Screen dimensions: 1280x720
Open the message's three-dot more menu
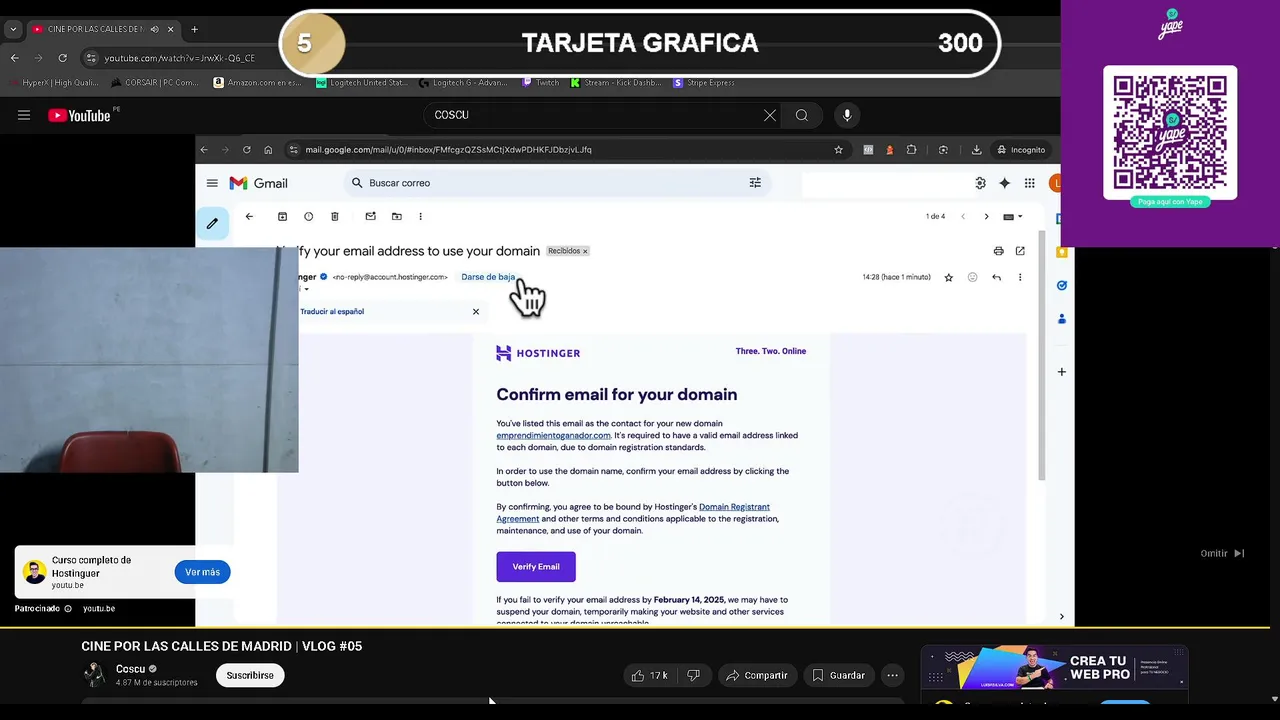[x=1020, y=277]
